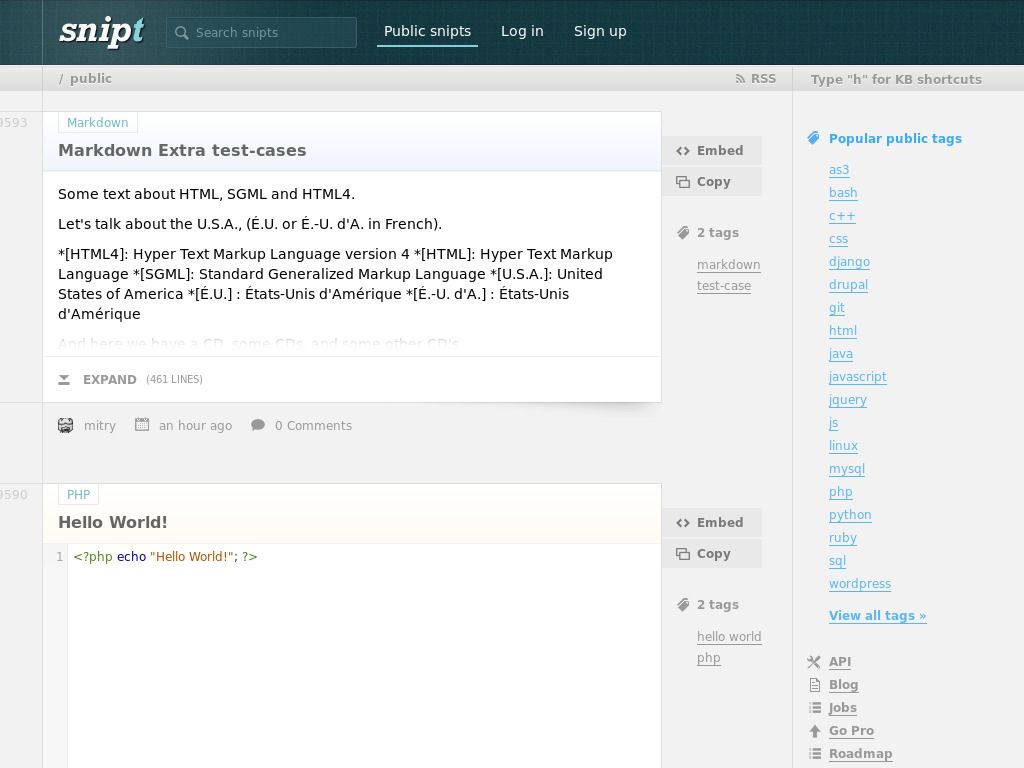Click the mitry username link
This screenshot has width=1024, height=768.
(100, 425)
